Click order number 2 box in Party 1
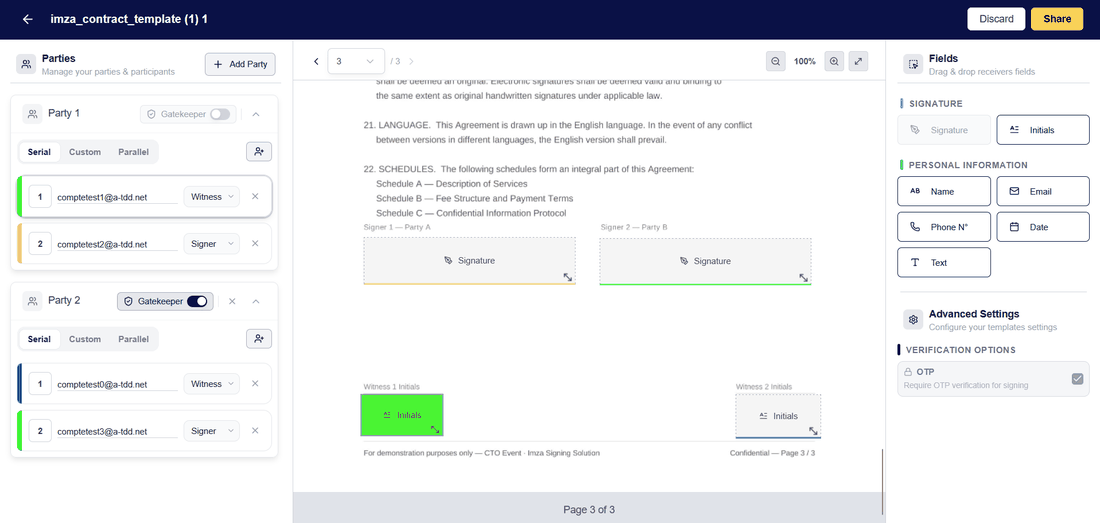This screenshot has height=523, width=1100. tap(40, 243)
